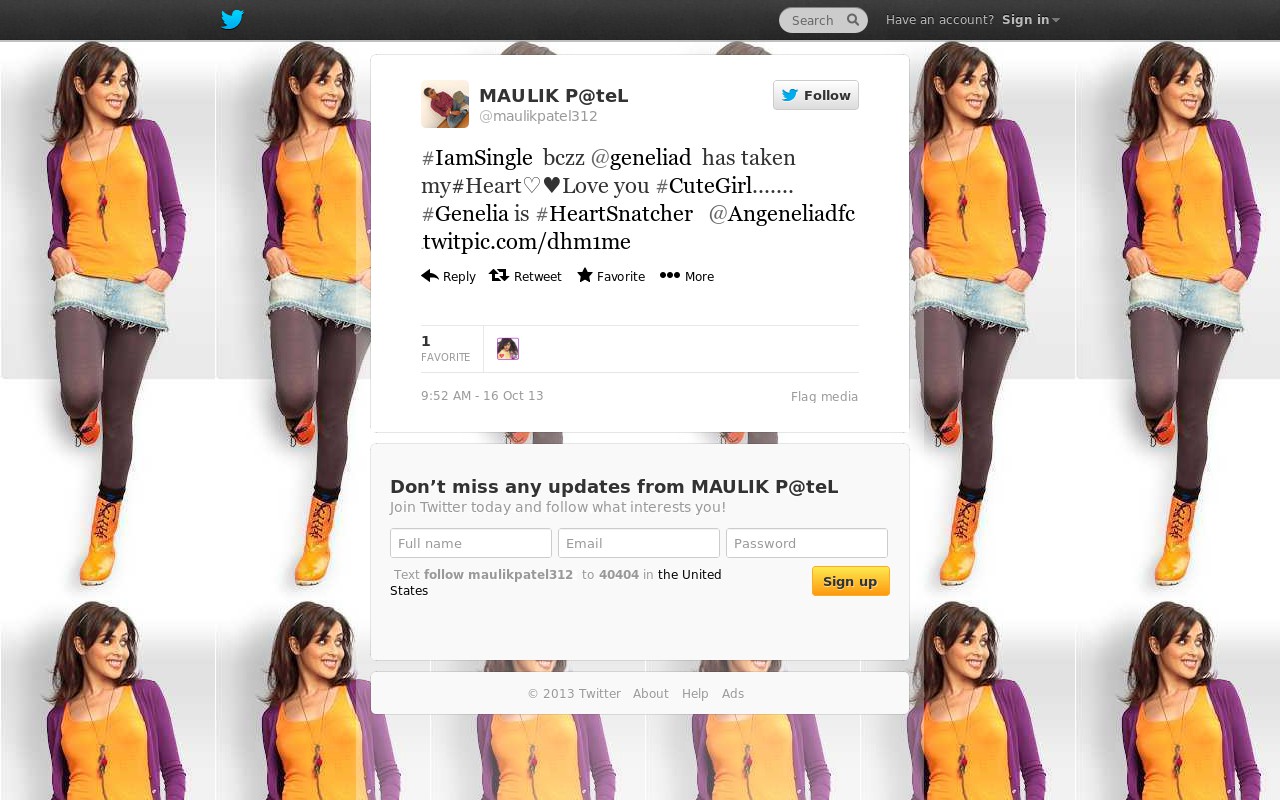Viewport: 1280px width, 800px height.
Task: Follow MAULIK P@teL
Action: click(816, 95)
